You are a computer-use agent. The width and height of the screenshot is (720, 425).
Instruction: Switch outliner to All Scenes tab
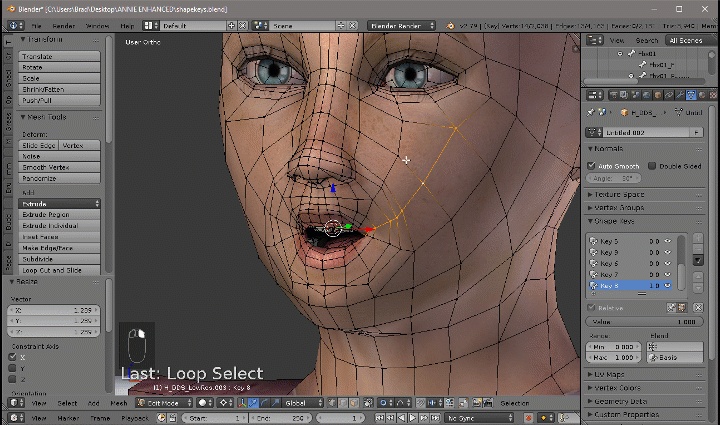pos(685,40)
